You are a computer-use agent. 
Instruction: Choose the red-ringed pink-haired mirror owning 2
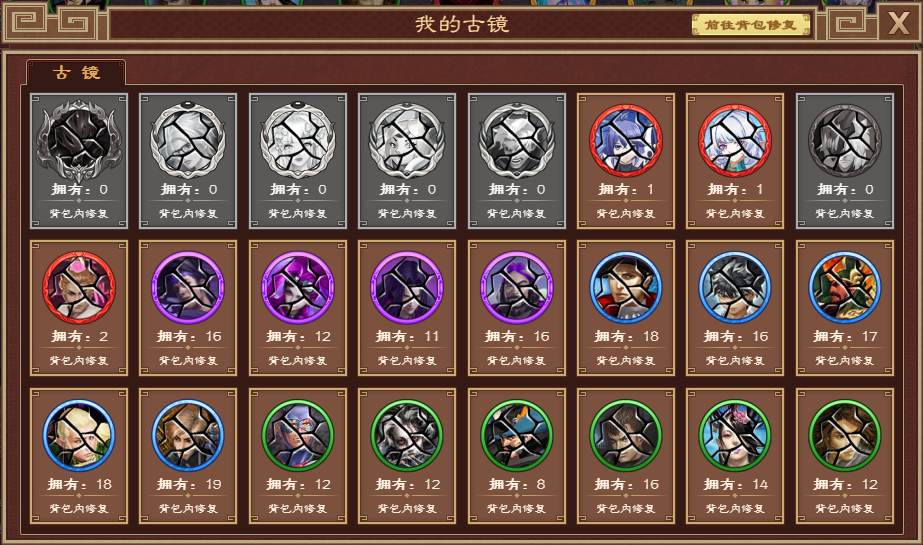(79, 288)
